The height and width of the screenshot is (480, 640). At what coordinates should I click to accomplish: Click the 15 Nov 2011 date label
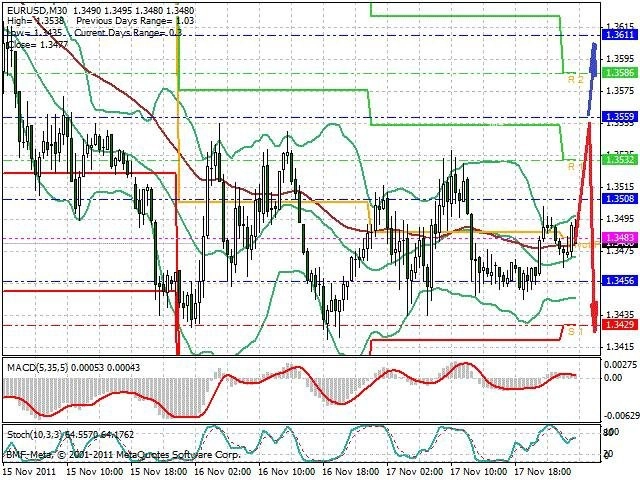pos(31,471)
